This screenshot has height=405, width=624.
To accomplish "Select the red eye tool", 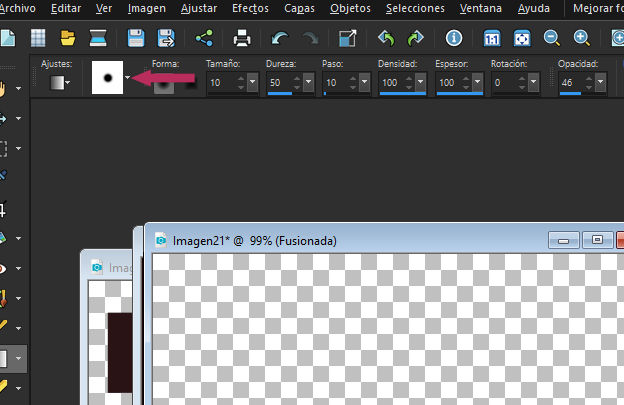I will pos(3,269).
